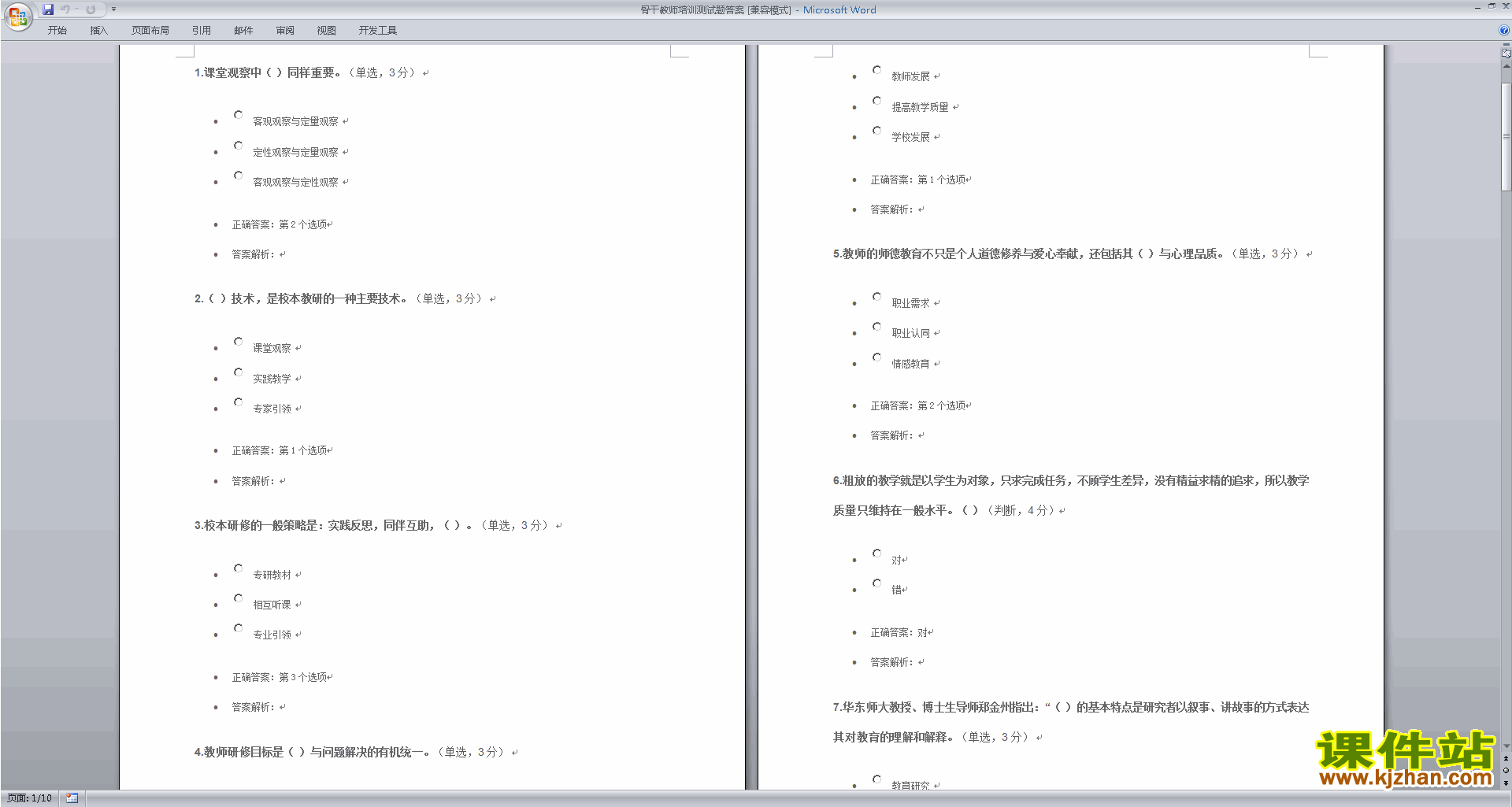Select radio option 学校发展
Viewport: 1512px width, 807px height.
pyautogui.click(x=876, y=131)
